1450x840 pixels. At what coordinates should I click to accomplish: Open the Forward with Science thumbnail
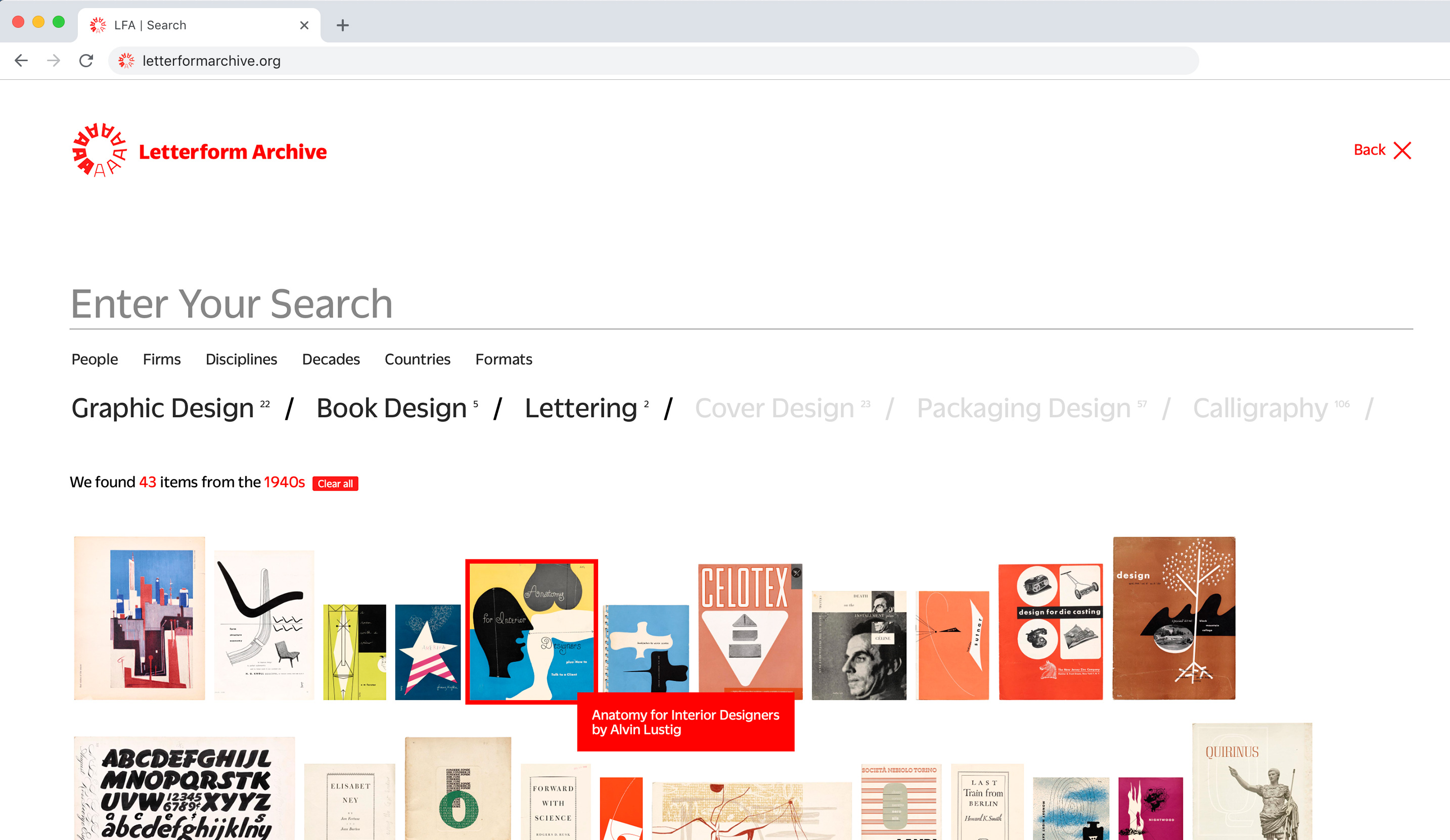[555, 802]
